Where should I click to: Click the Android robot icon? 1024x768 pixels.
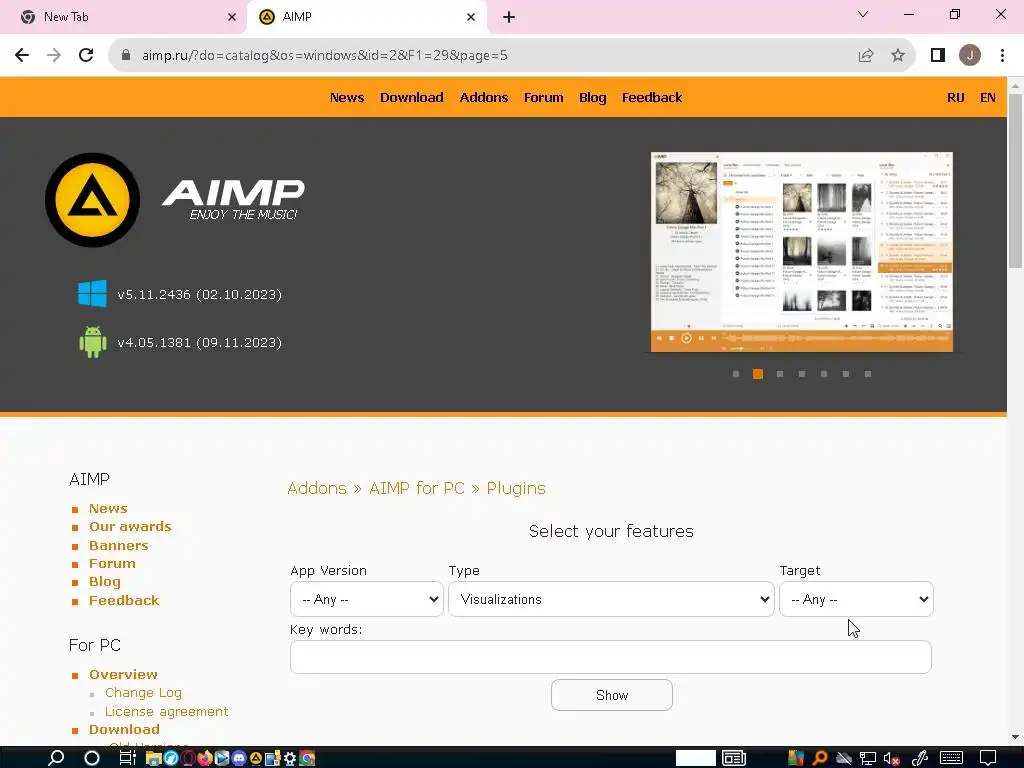tap(92, 342)
